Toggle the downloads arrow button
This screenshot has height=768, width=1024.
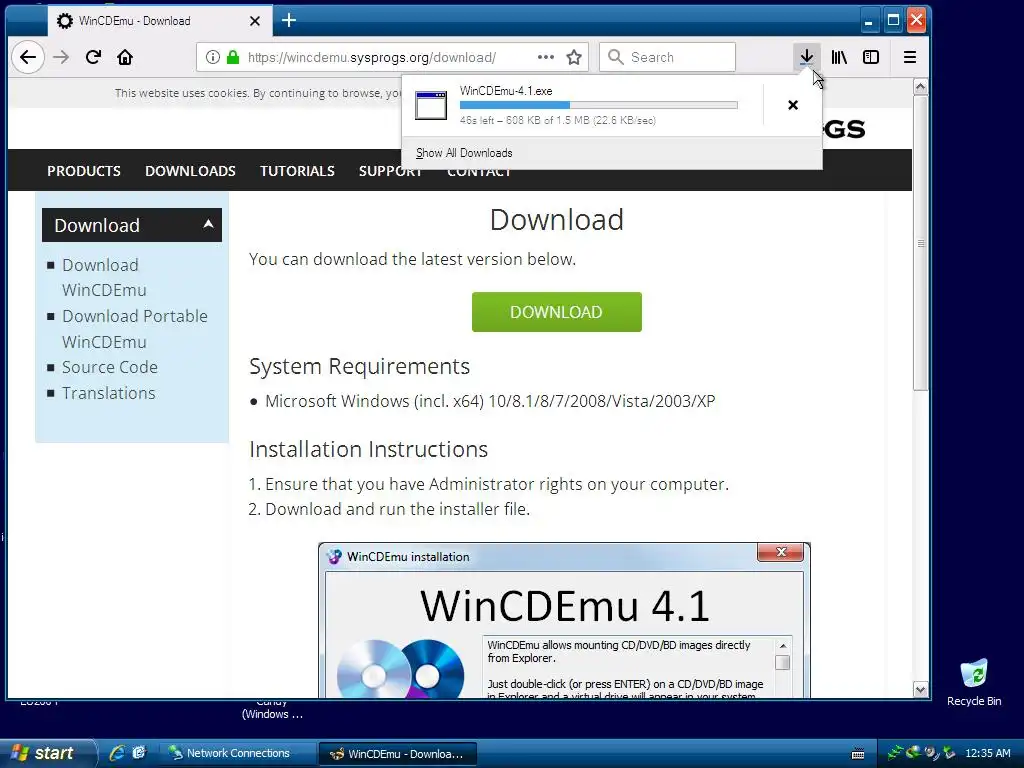point(807,57)
